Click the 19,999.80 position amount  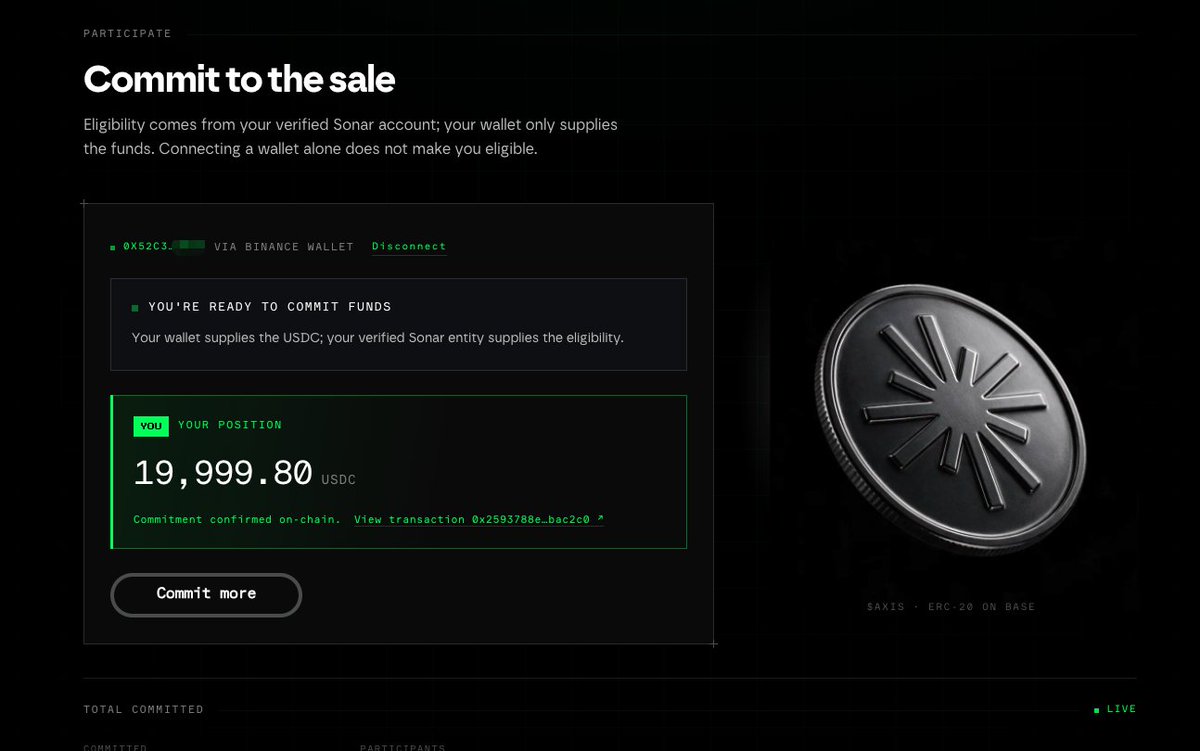223,473
